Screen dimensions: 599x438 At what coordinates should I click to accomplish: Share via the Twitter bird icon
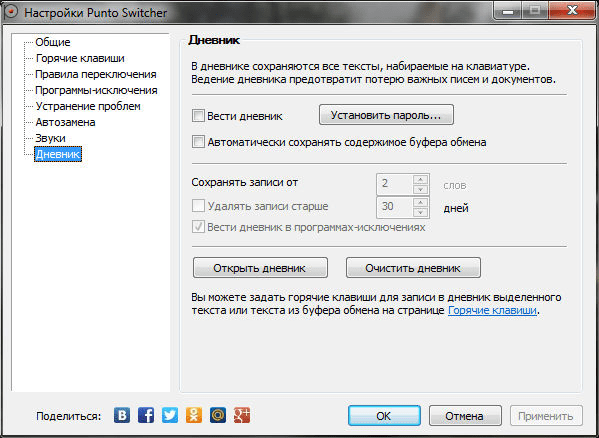tap(170, 415)
